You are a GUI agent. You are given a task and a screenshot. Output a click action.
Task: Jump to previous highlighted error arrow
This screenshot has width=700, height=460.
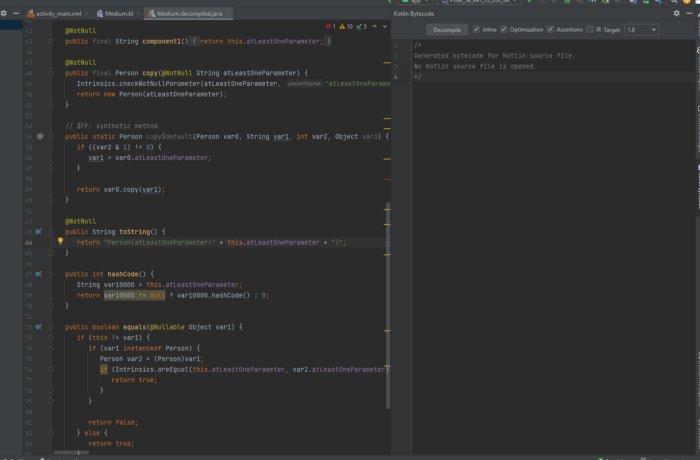pyautogui.click(x=375, y=27)
